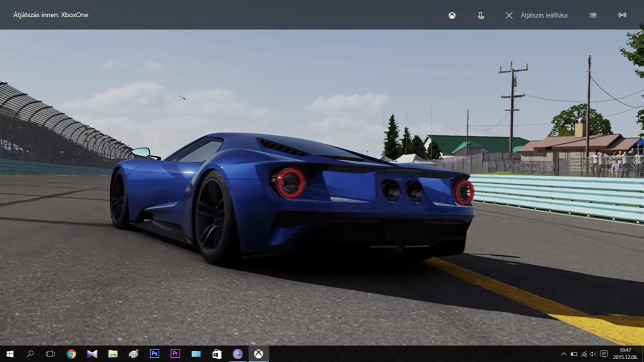Open the purple globe app on taskbar
644x362 pixels.
click(x=237, y=354)
